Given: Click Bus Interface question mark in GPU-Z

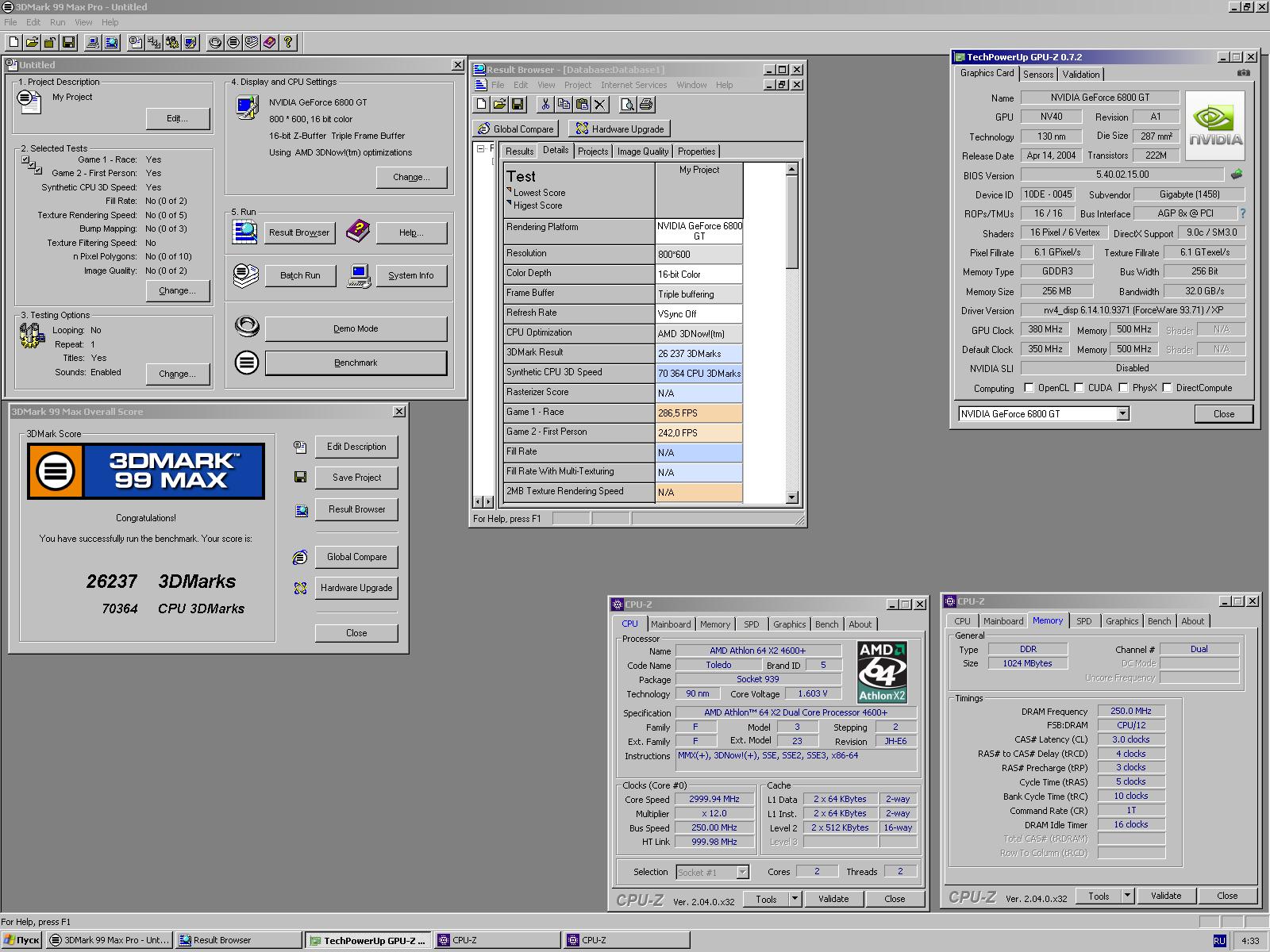Looking at the screenshot, I should 1243,213.
